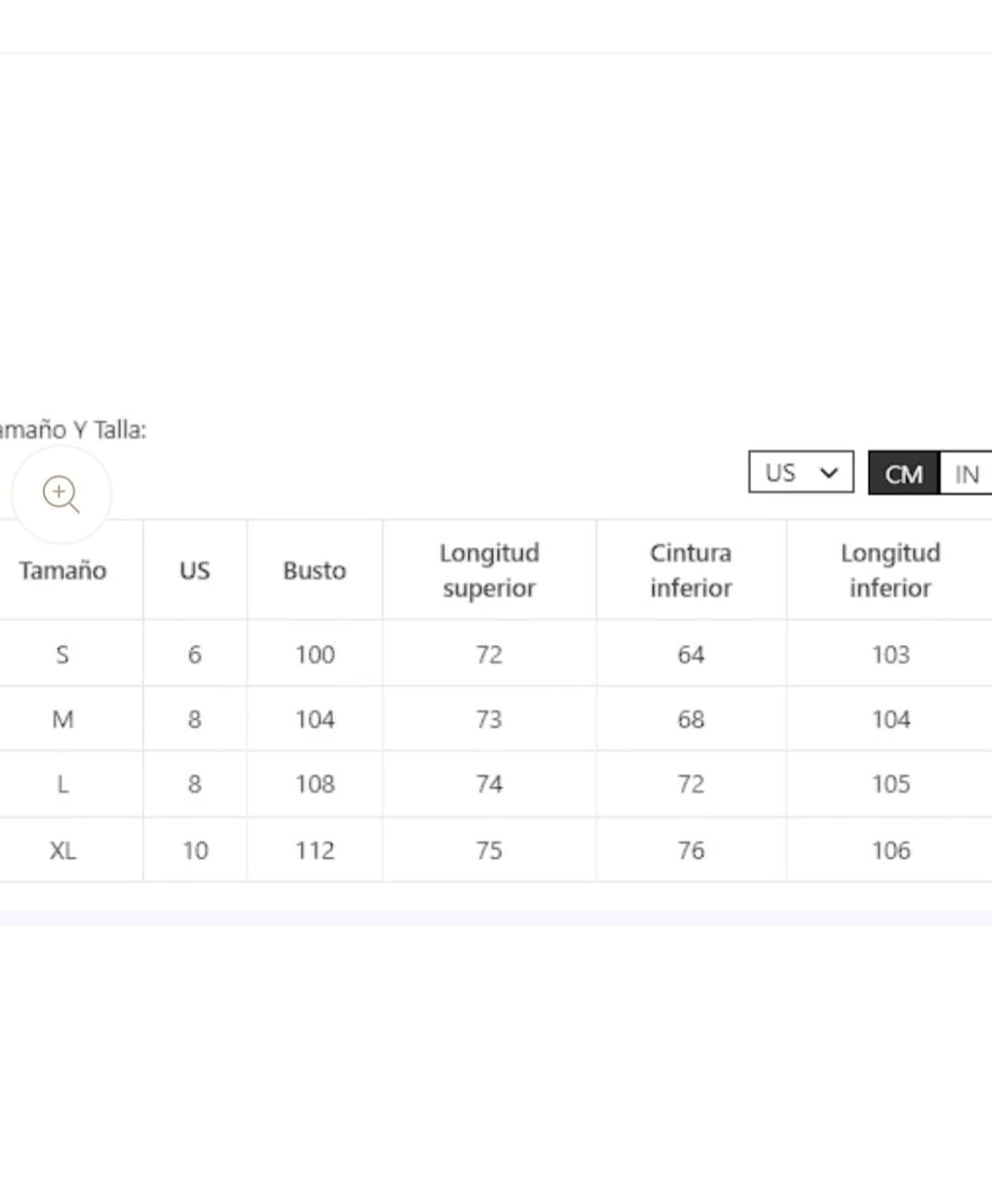Select the Cintura inferior column header
This screenshot has height=1204, width=992.
point(691,570)
